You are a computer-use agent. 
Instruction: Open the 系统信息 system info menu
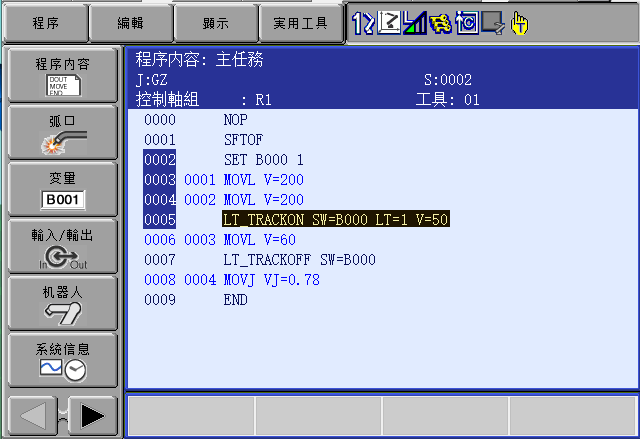click(x=62, y=360)
